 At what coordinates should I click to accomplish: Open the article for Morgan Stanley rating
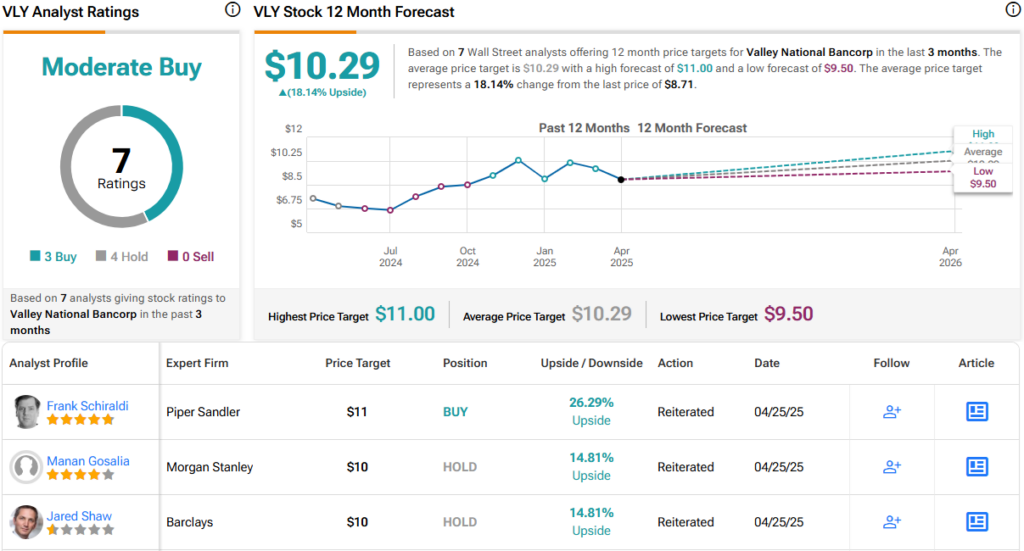click(977, 466)
